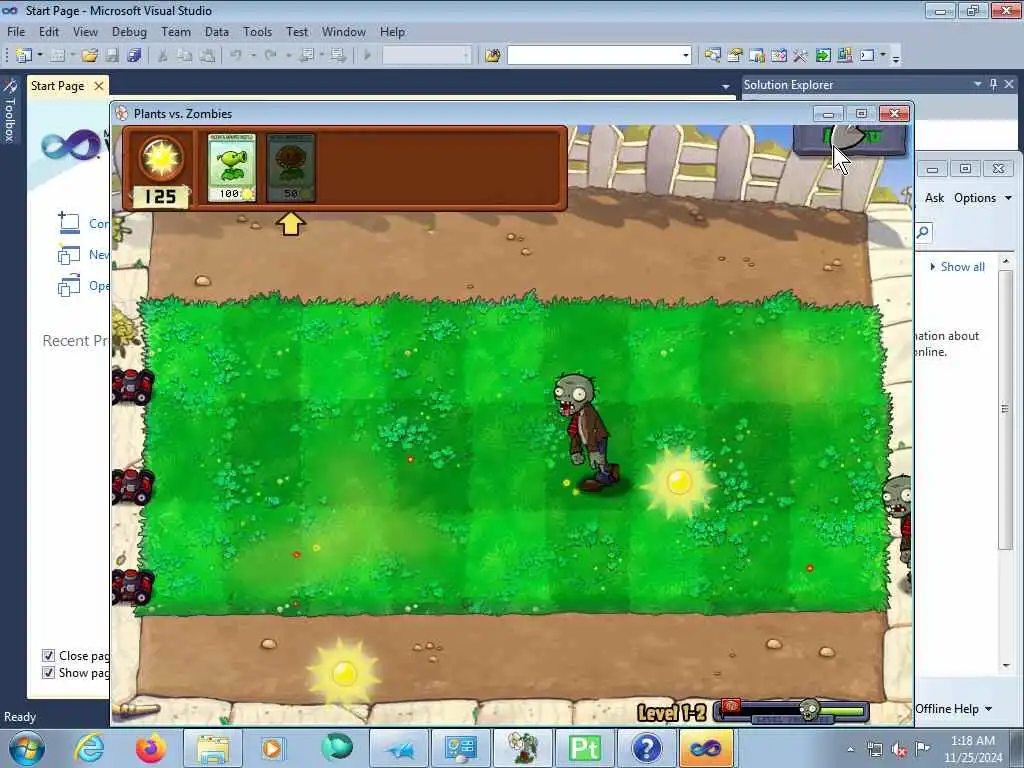Open the document tab list dropdown arrow
Screen dimensions: 1024x768
(726, 87)
